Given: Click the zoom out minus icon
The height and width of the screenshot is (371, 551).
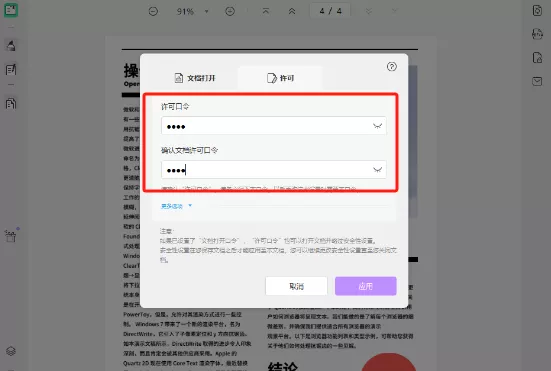Looking at the screenshot, I should pyautogui.click(x=153, y=12).
